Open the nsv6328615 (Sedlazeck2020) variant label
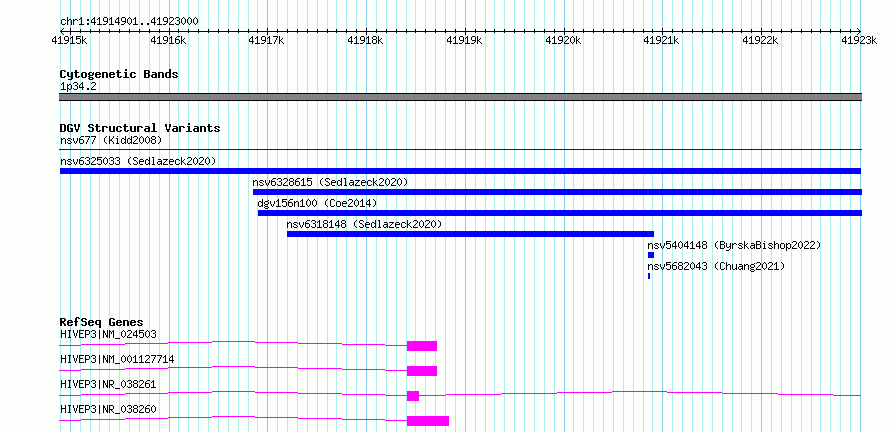 click(330, 182)
